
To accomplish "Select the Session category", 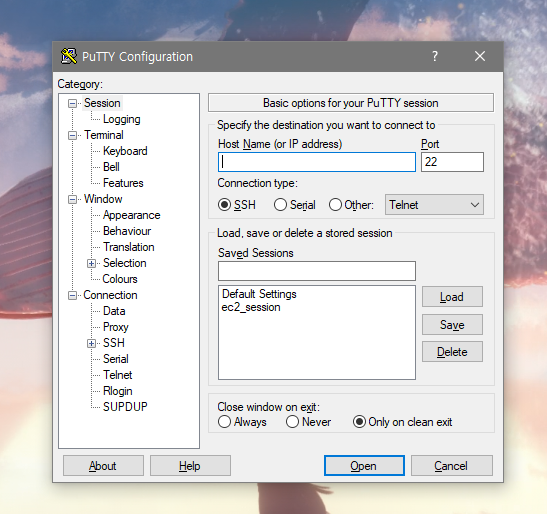I will pos(102,103).
